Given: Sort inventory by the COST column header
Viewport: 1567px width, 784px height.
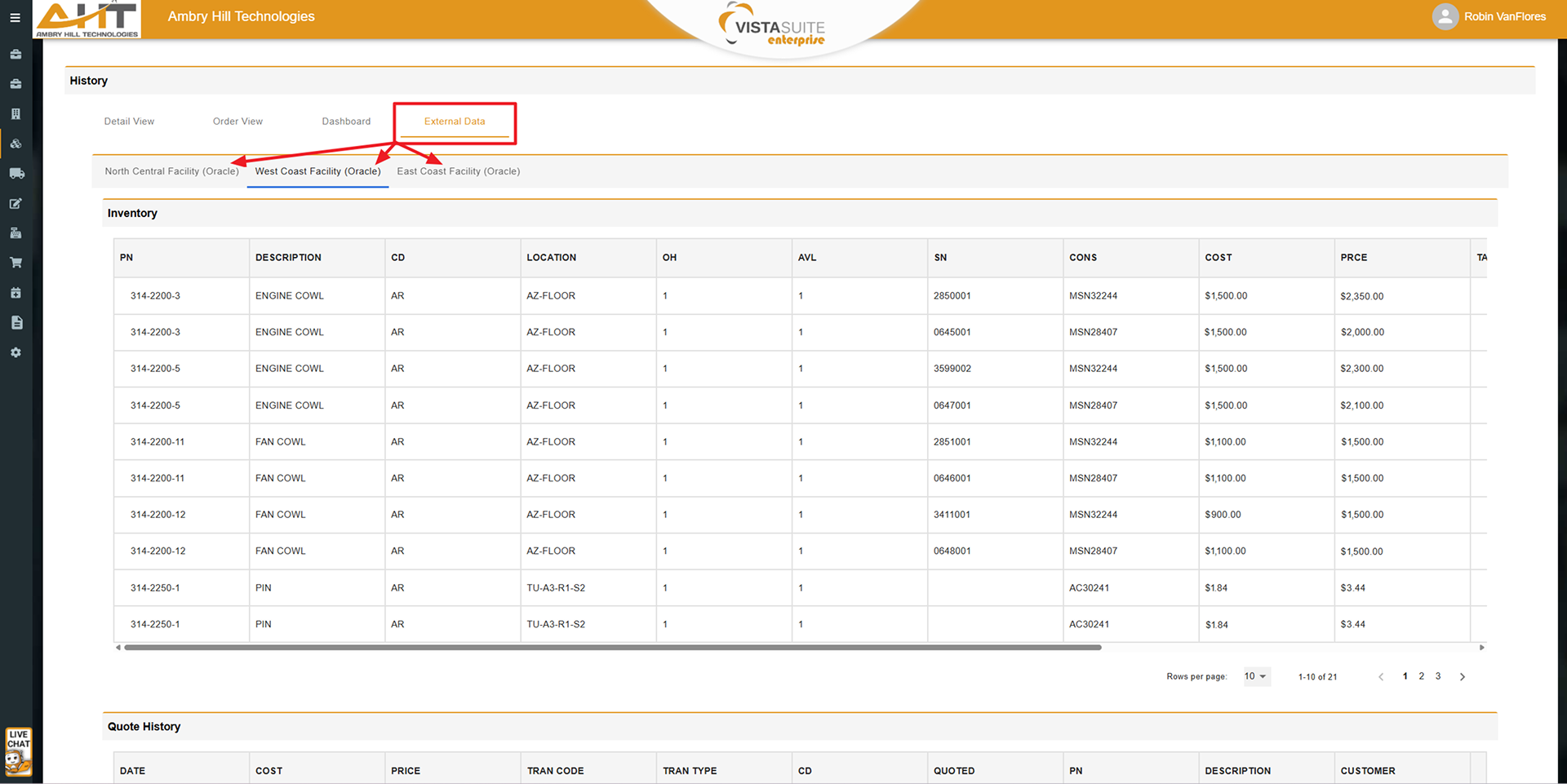Looking at the screenshot, I should (1219, 258).
